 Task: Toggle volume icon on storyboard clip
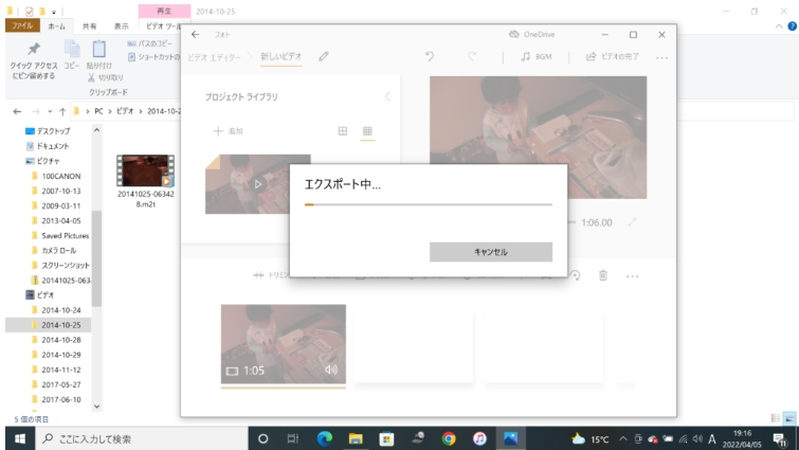click(331, 369)
